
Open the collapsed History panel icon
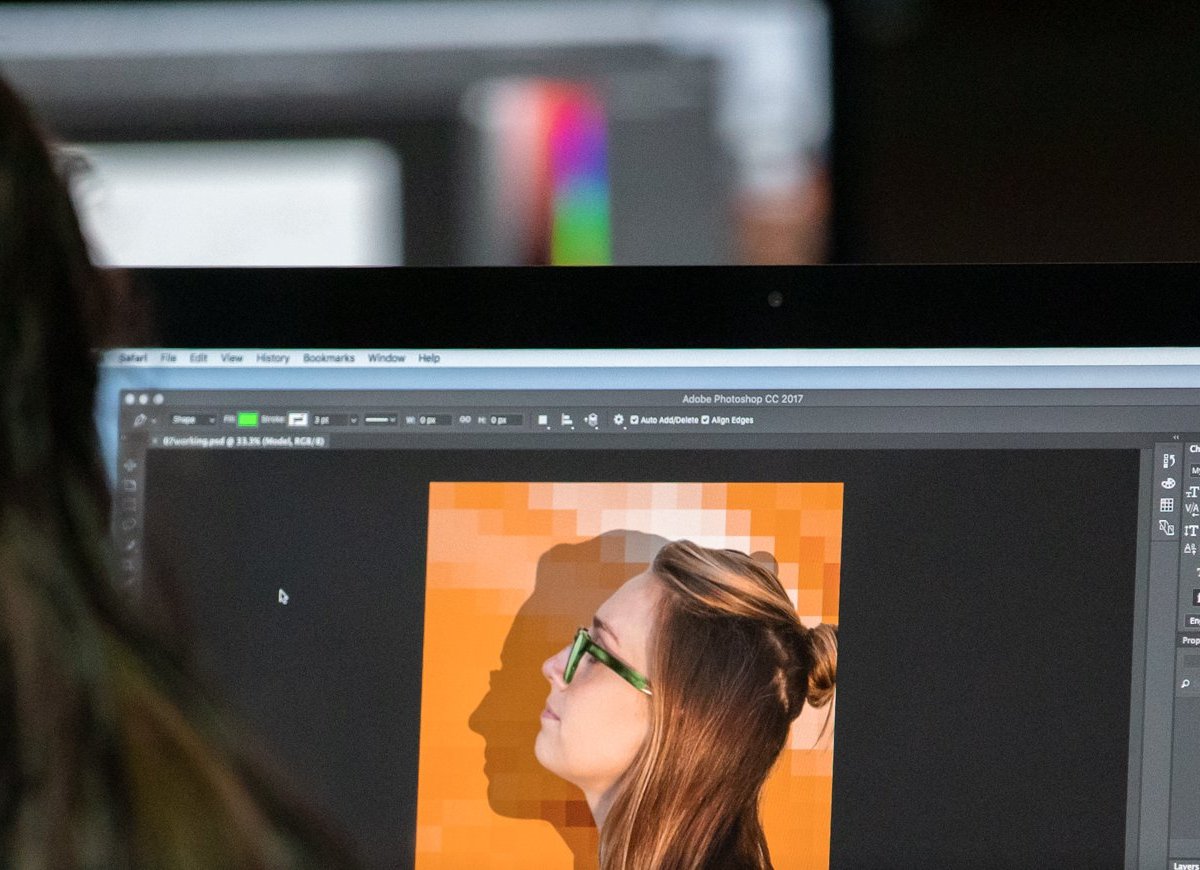coord(1167,461)
